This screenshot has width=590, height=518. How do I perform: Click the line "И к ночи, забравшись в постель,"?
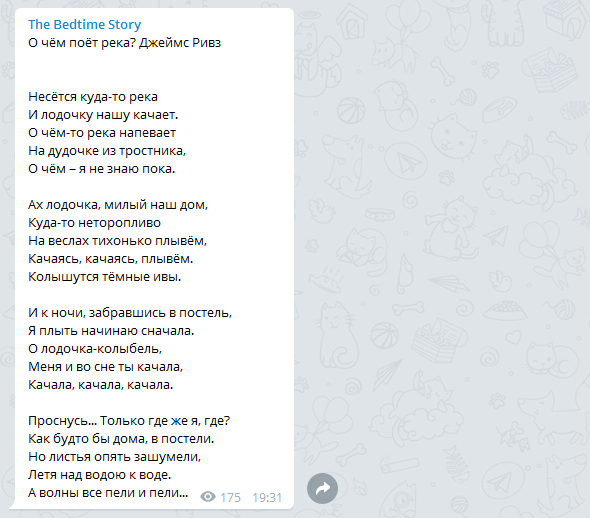point(130,313)
